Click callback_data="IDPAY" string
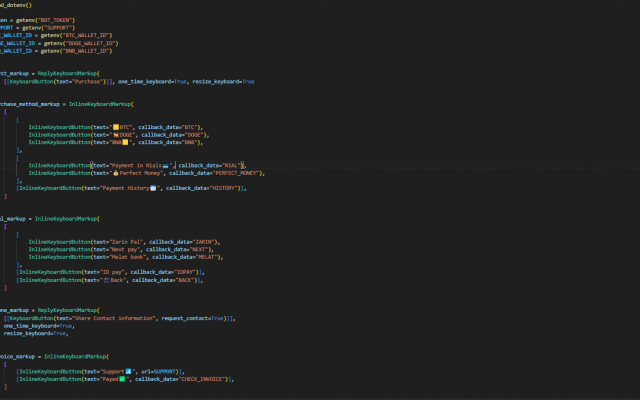 (x=163, y=272)
